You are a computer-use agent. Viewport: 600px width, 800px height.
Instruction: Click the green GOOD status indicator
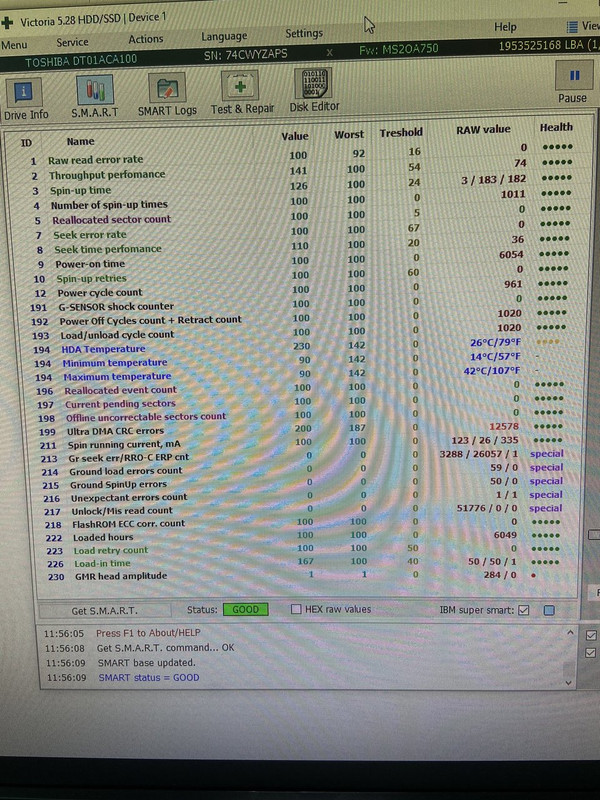click(245, 609)
